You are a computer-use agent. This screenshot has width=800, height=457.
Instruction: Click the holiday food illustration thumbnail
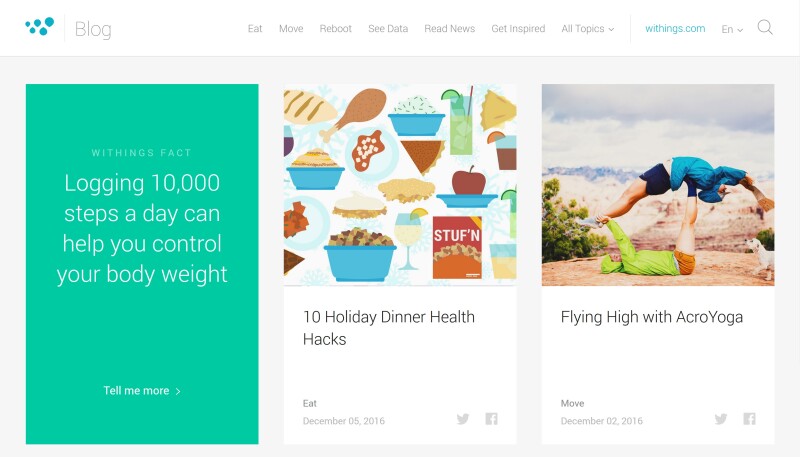(x=400, y=185)
